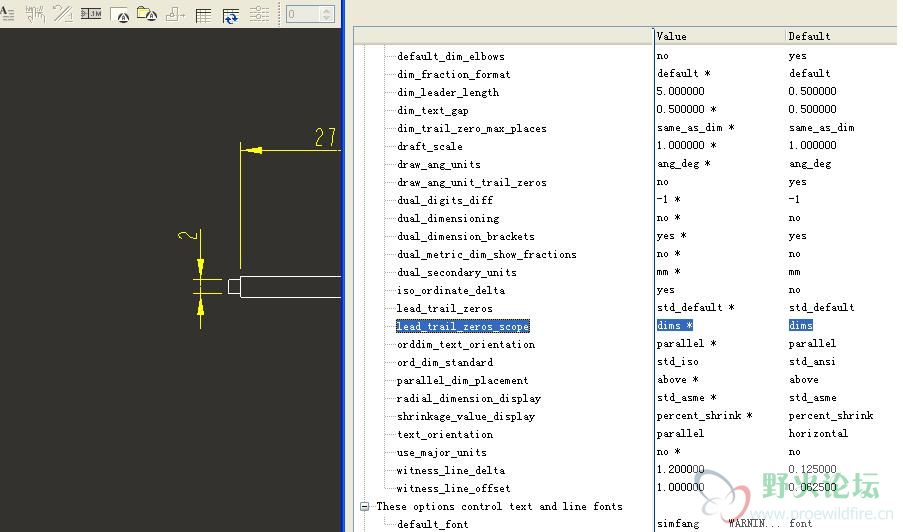Viewport: 903px width, 532px height.
Task: Click the yes value of iso_ordinate_delta
Action: click(x=665, y=290)
